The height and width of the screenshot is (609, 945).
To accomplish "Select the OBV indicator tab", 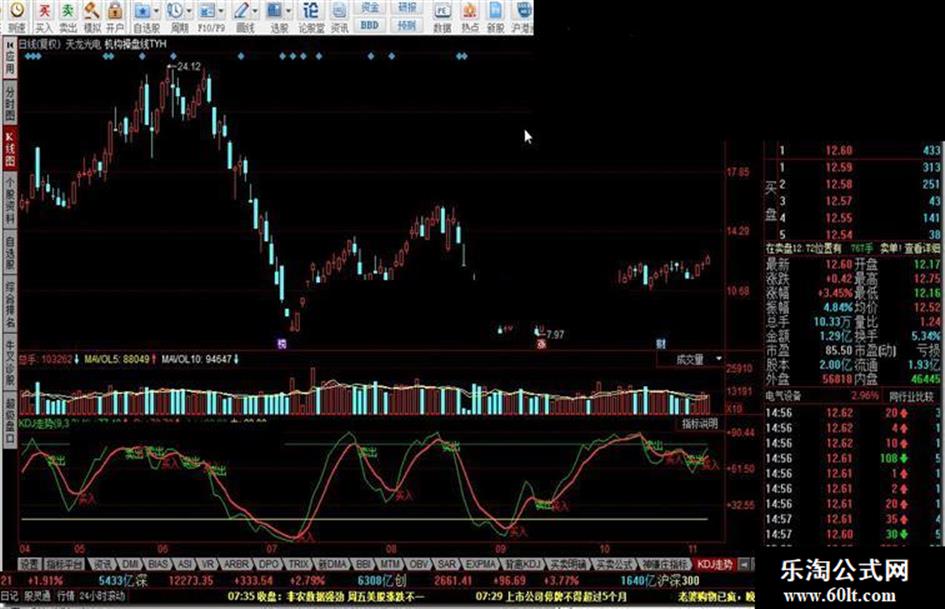I will [x=418, y=564].
